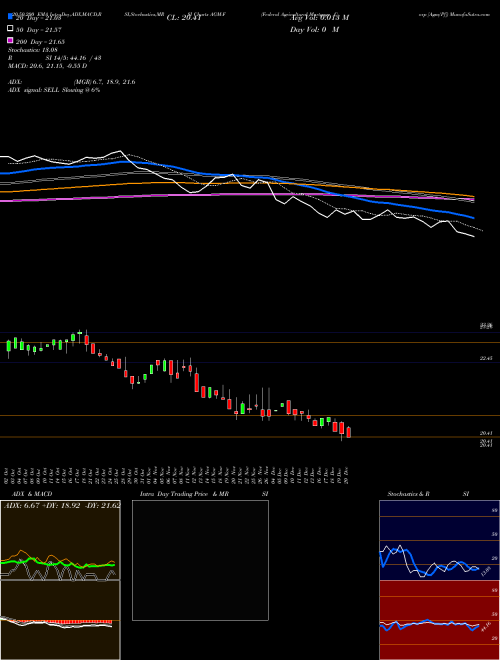The height and width of the screenshot is (660, 500).
Task: Click the last red candlestick on price chart
Action: coord(348,432)
